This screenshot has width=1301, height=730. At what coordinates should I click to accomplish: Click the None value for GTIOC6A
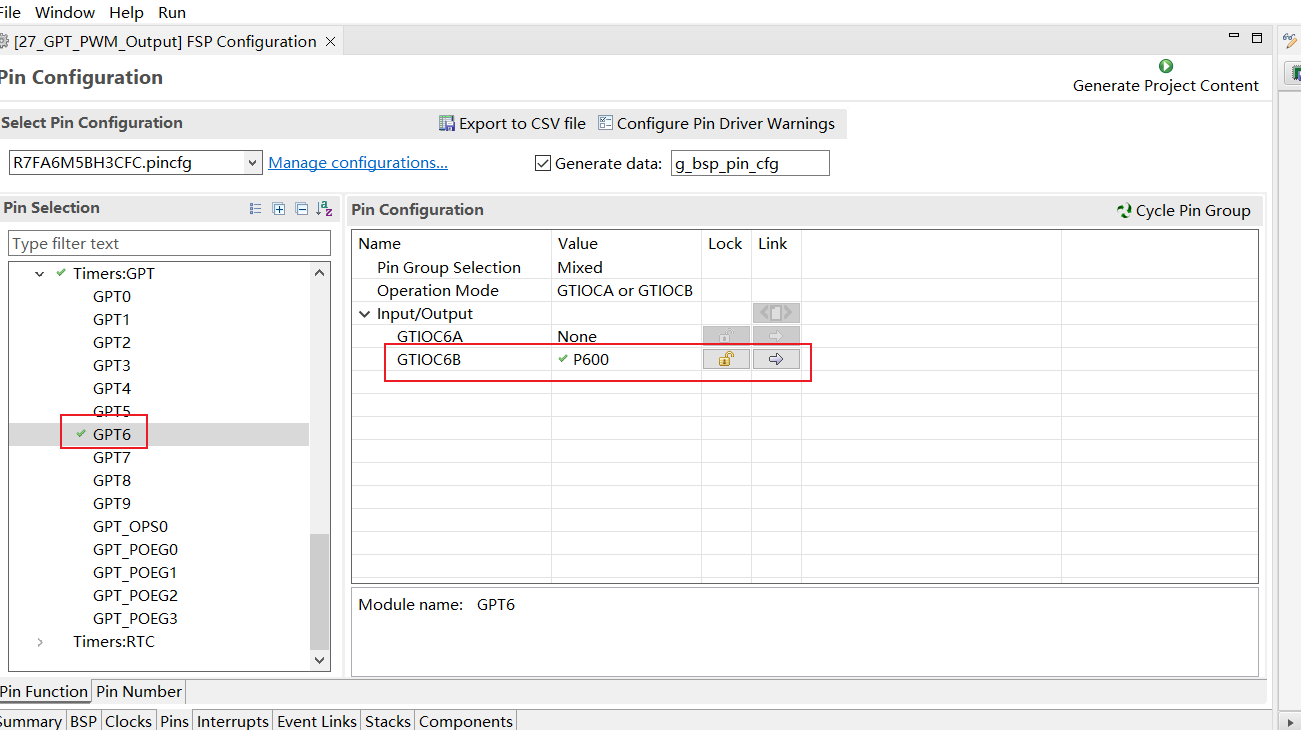coord(577,337)
